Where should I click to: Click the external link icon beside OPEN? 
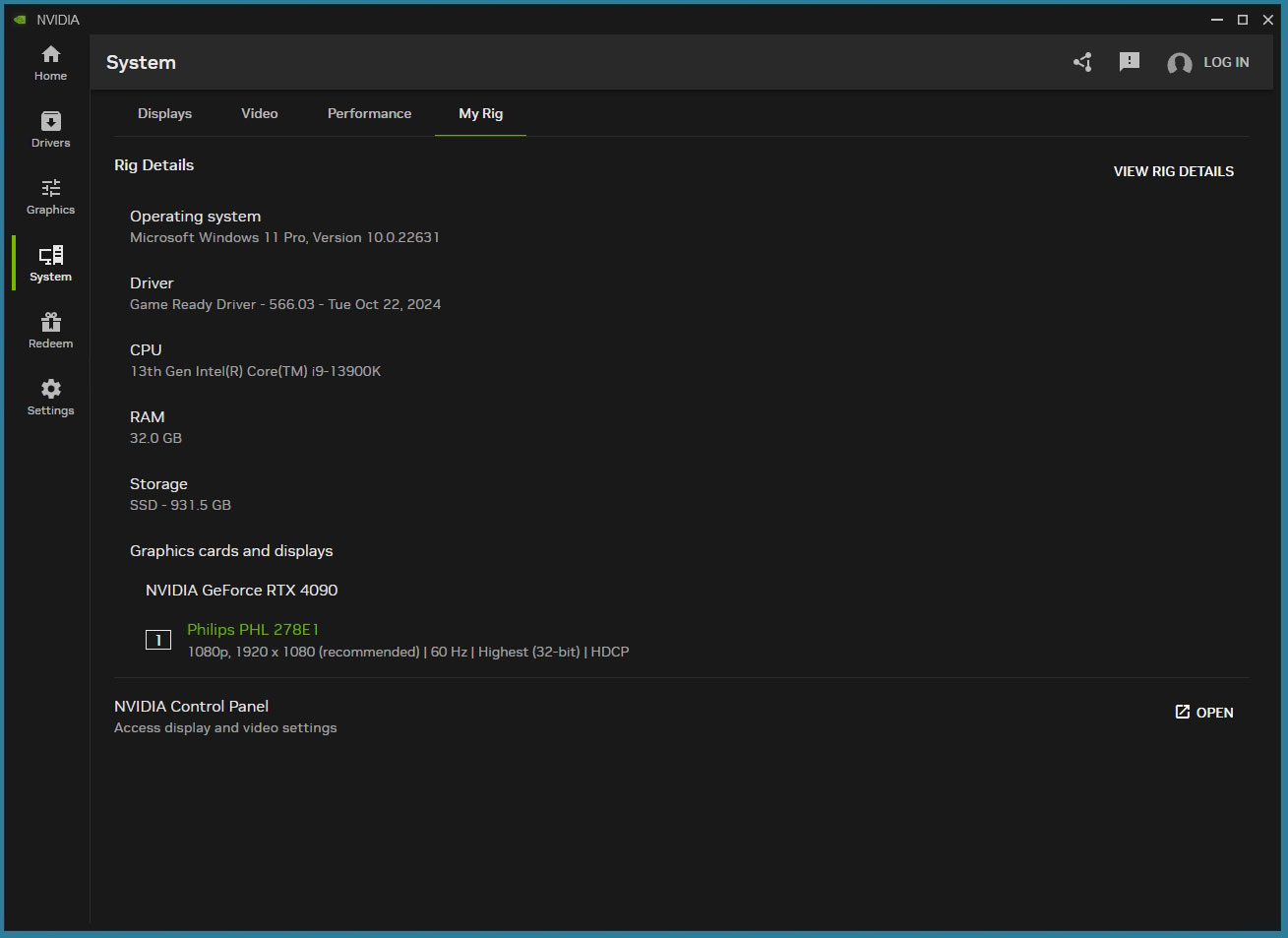tap(1183, 712)
